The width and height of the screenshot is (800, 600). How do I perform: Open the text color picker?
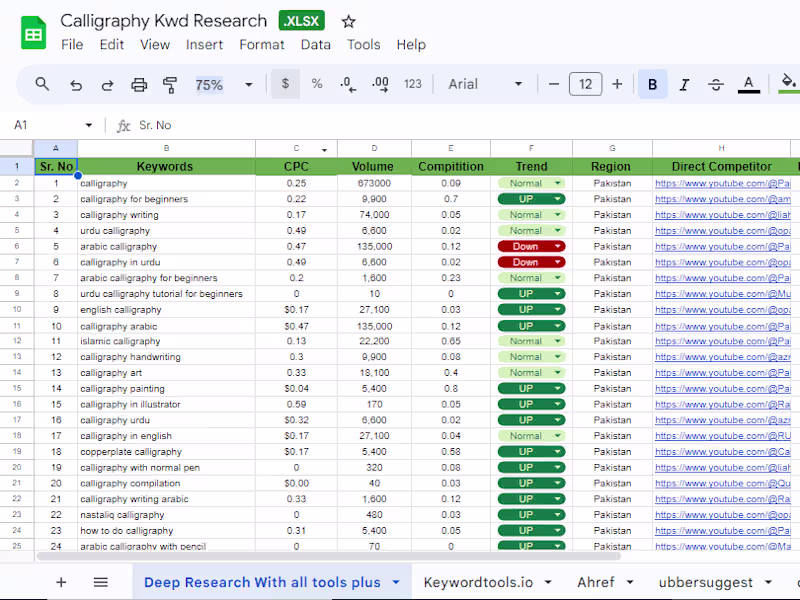click(x=748, y=85)
